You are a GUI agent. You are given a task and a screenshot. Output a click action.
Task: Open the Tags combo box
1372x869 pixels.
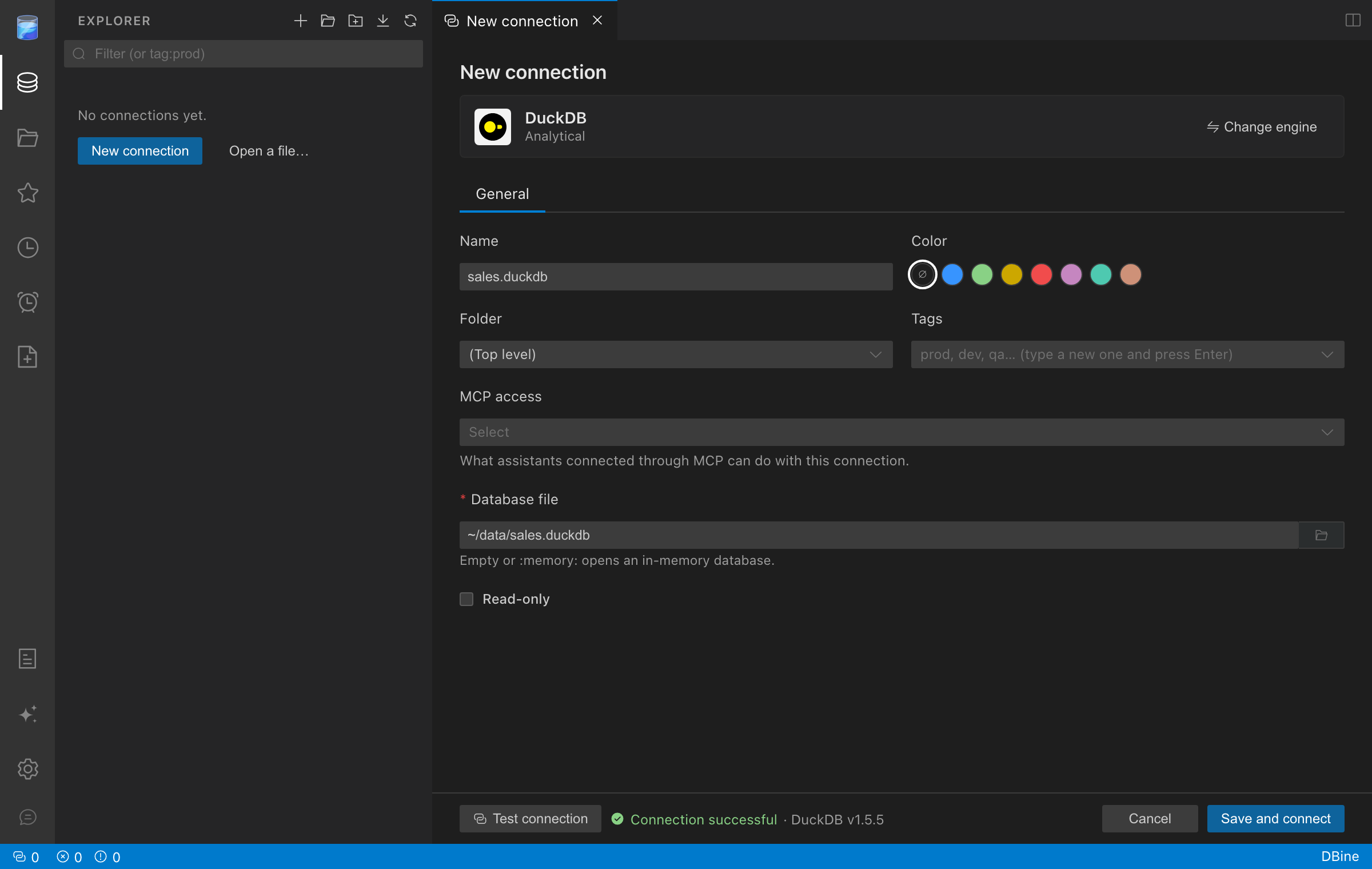(1127, 354)
